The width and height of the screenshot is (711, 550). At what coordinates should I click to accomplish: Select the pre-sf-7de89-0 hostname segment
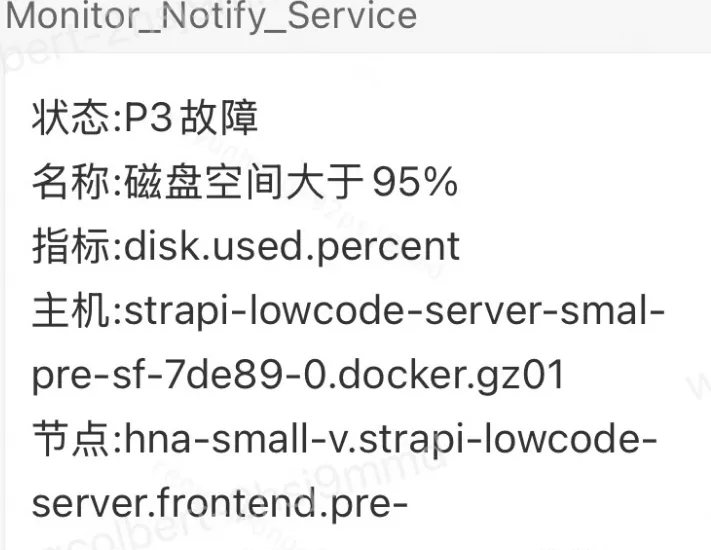(x=190, y=375)
